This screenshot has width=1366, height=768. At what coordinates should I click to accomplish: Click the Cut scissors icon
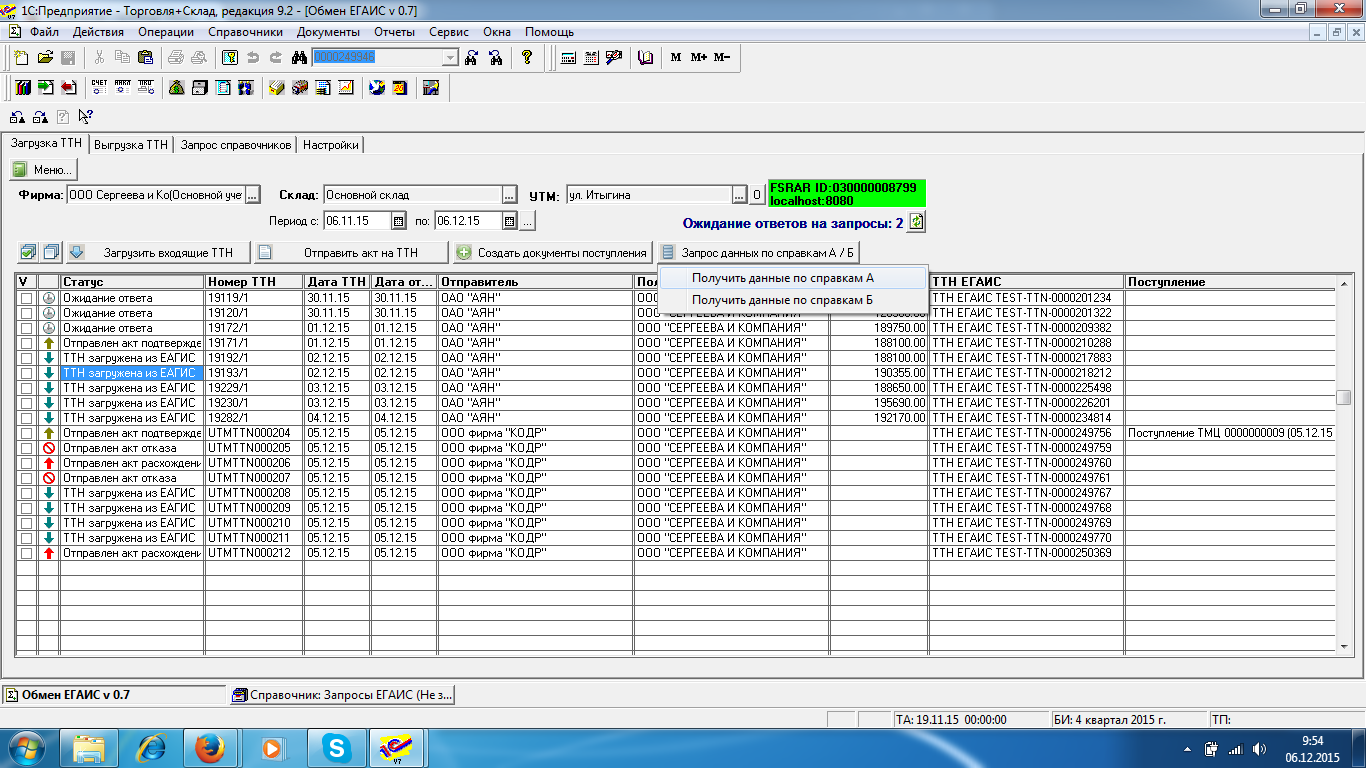[100, 58]
